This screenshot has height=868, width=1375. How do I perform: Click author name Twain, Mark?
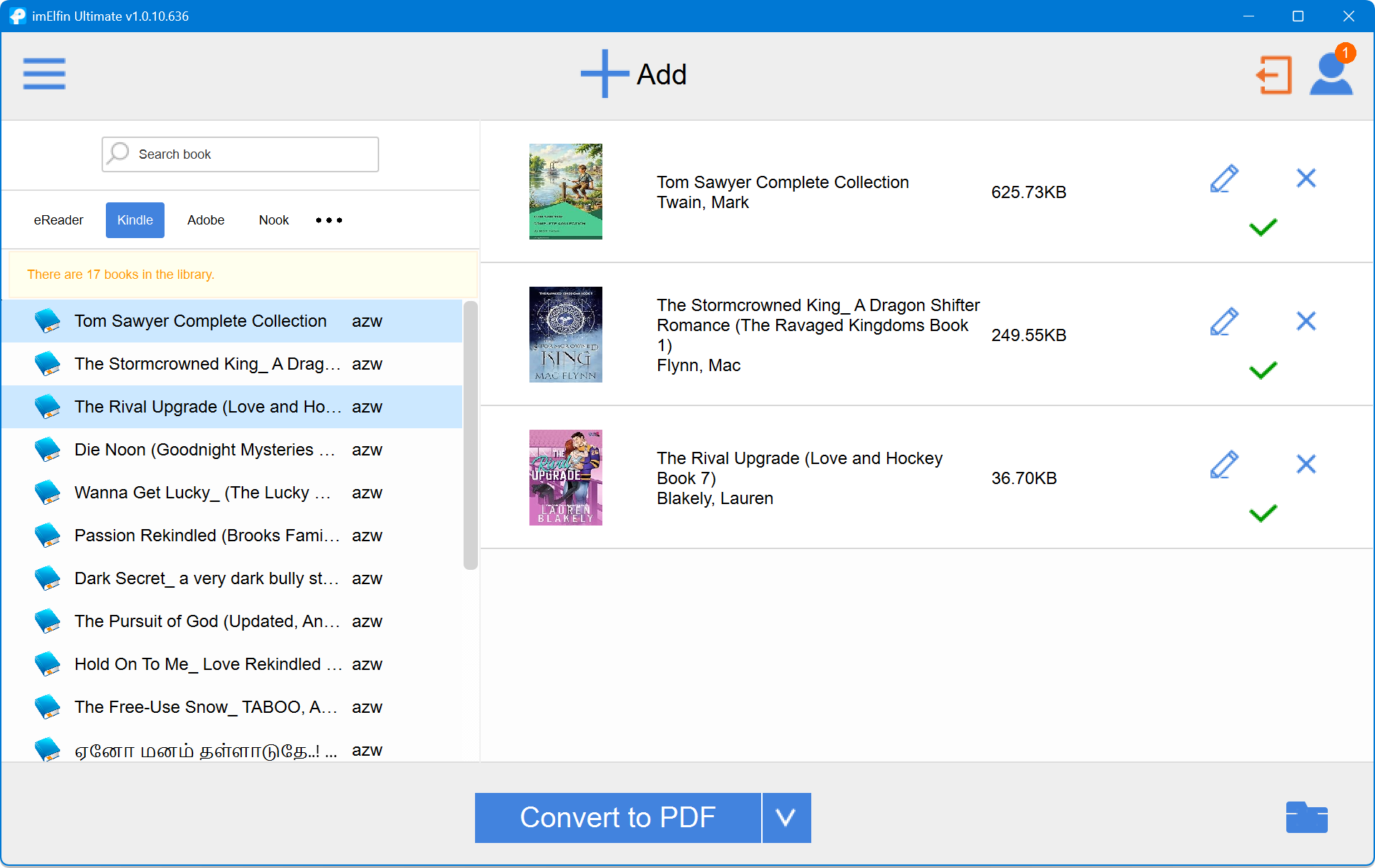point(703,202)
